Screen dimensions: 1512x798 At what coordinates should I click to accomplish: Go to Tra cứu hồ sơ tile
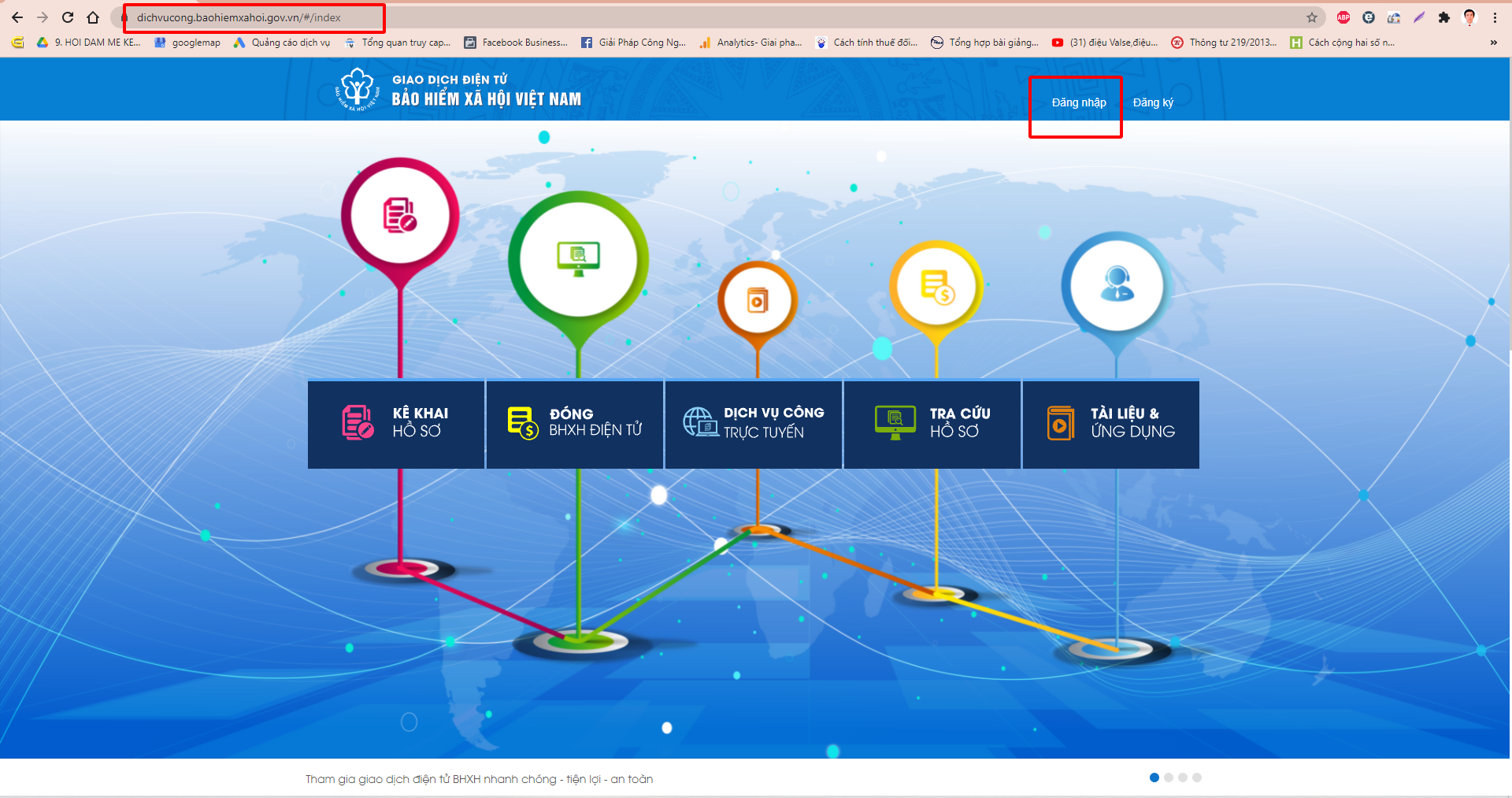click(x=932, y=424)
